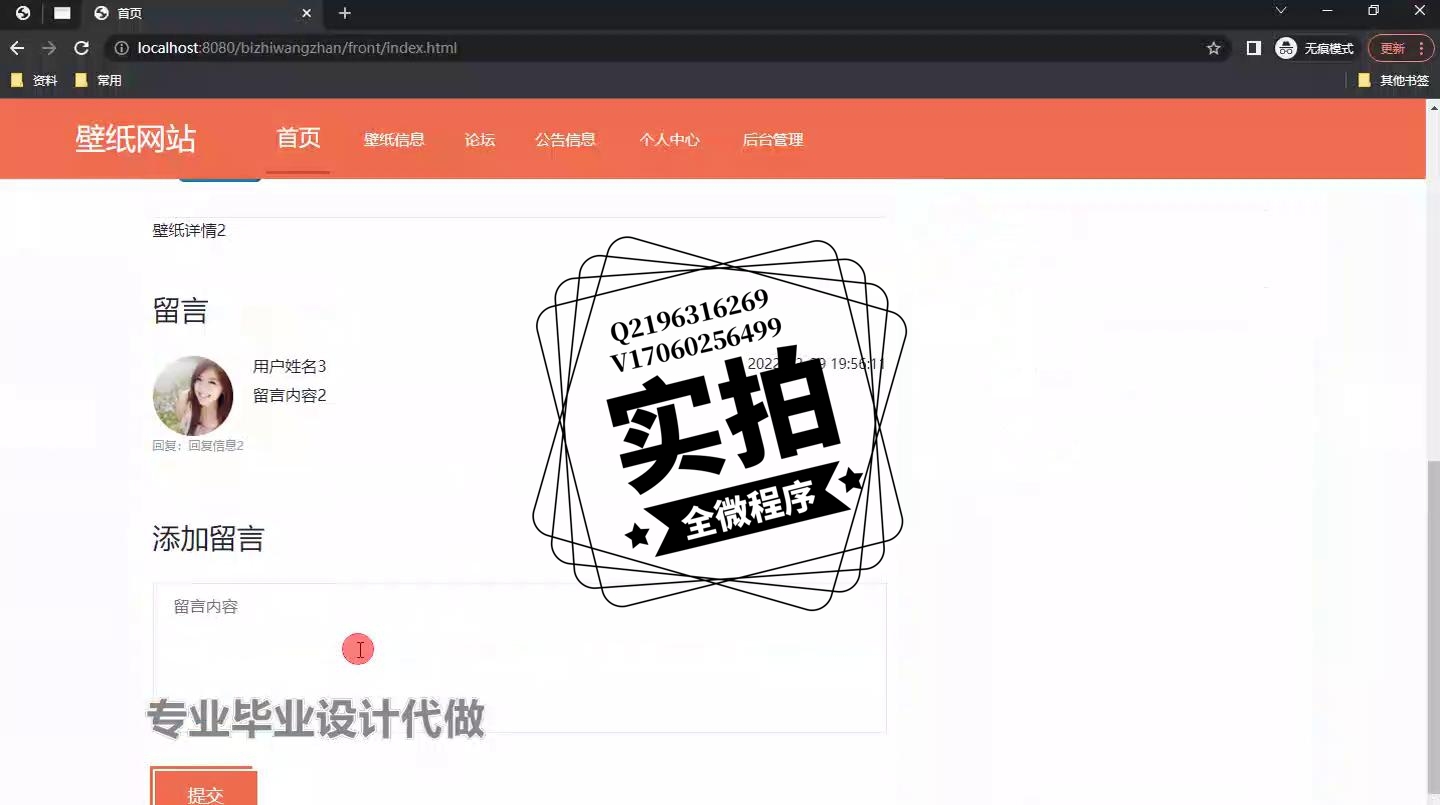Click the address bar URL
Viewport: 1440px width, 805px height.
[297, 48]
